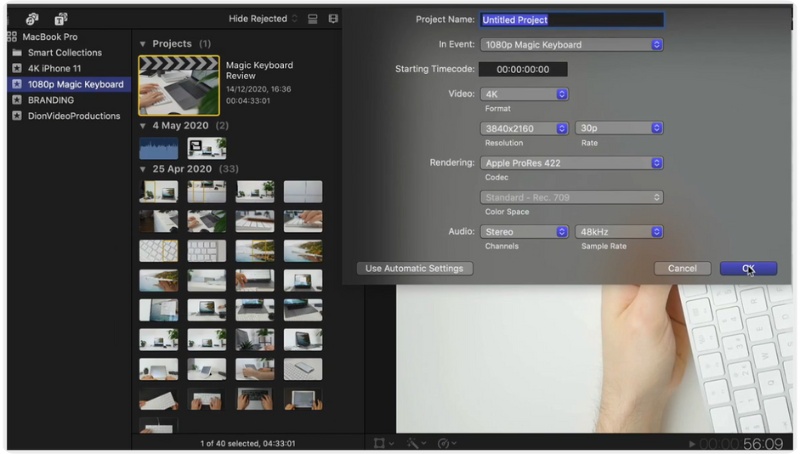Viewport: 800px width, 454px height.
Task: Select the MacBook Pro library
Action: (x=50, y=37)
